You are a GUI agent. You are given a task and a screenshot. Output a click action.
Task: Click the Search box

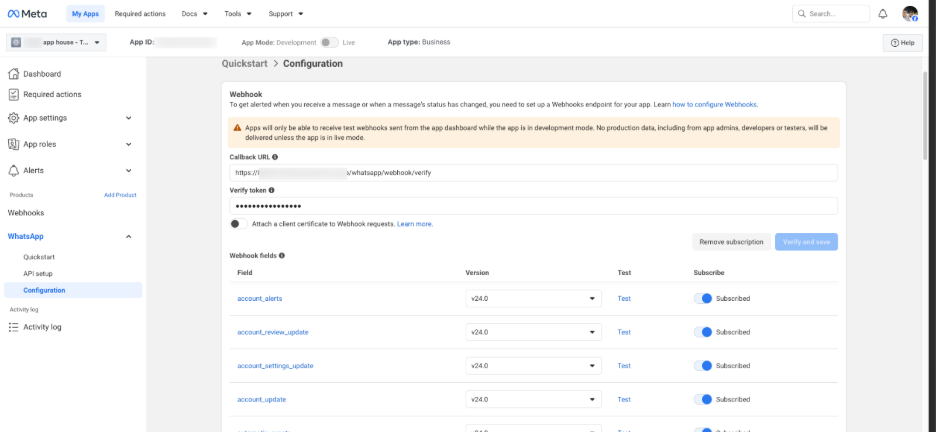[x=831, y=14]
